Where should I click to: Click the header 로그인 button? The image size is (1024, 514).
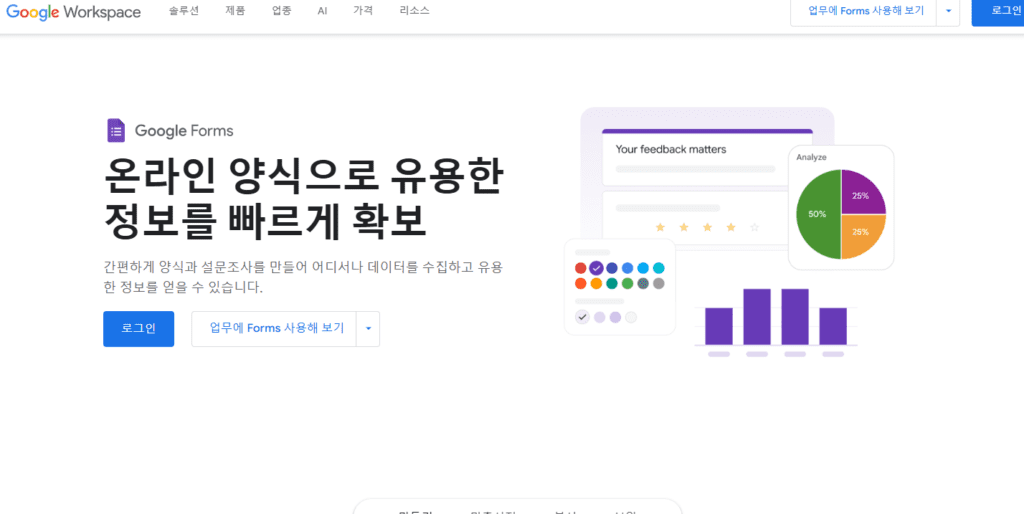tap(998, 11)
